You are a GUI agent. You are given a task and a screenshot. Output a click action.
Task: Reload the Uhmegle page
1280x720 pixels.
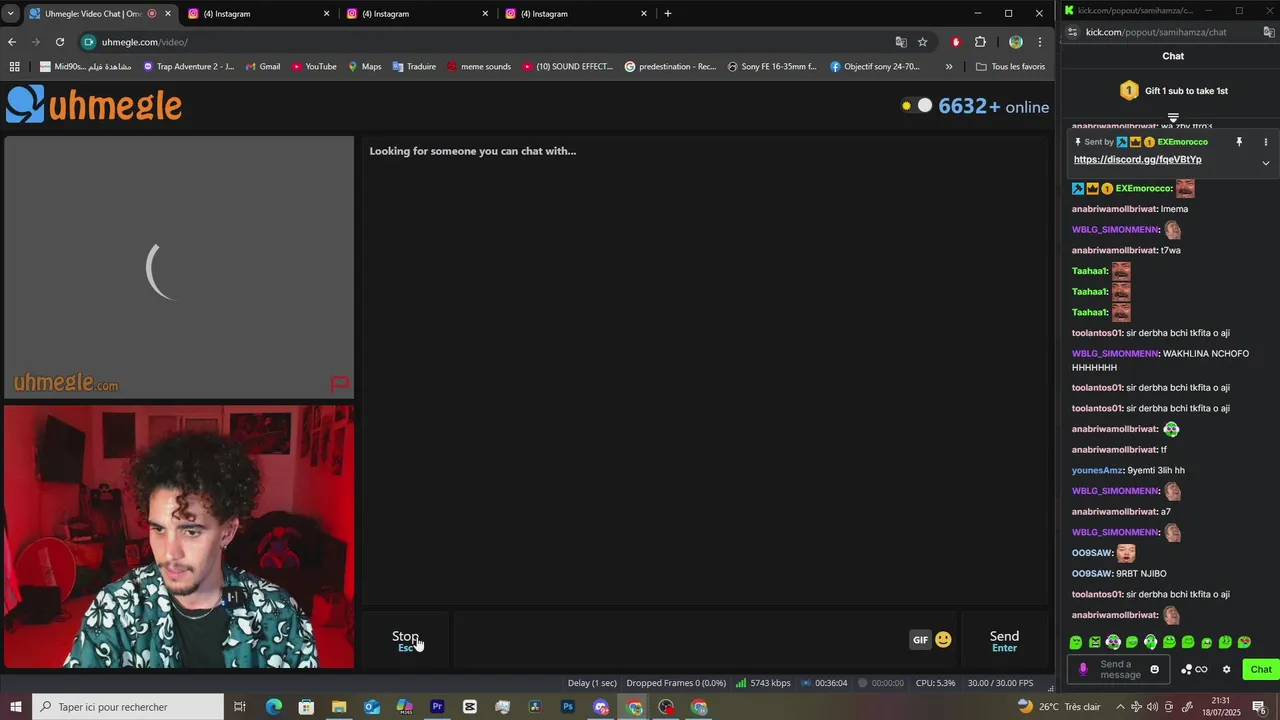click(60, 42)
